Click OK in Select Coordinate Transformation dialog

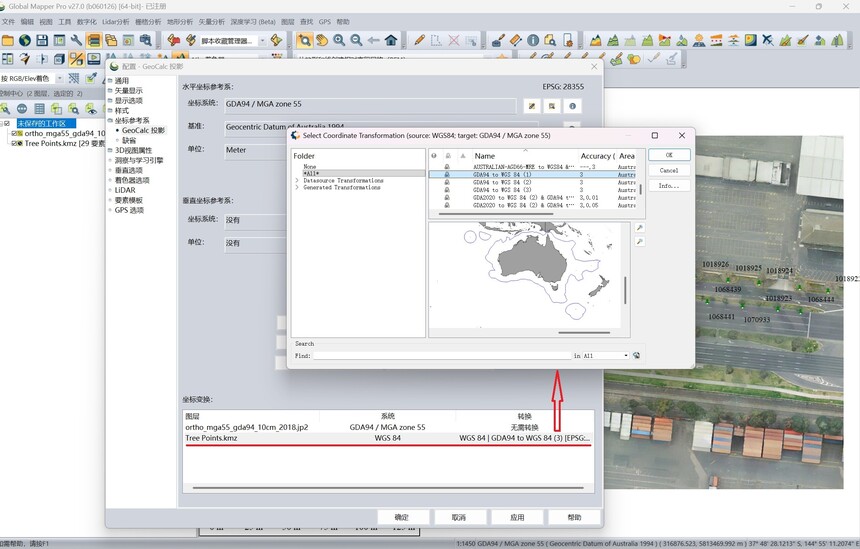point(669,155)
